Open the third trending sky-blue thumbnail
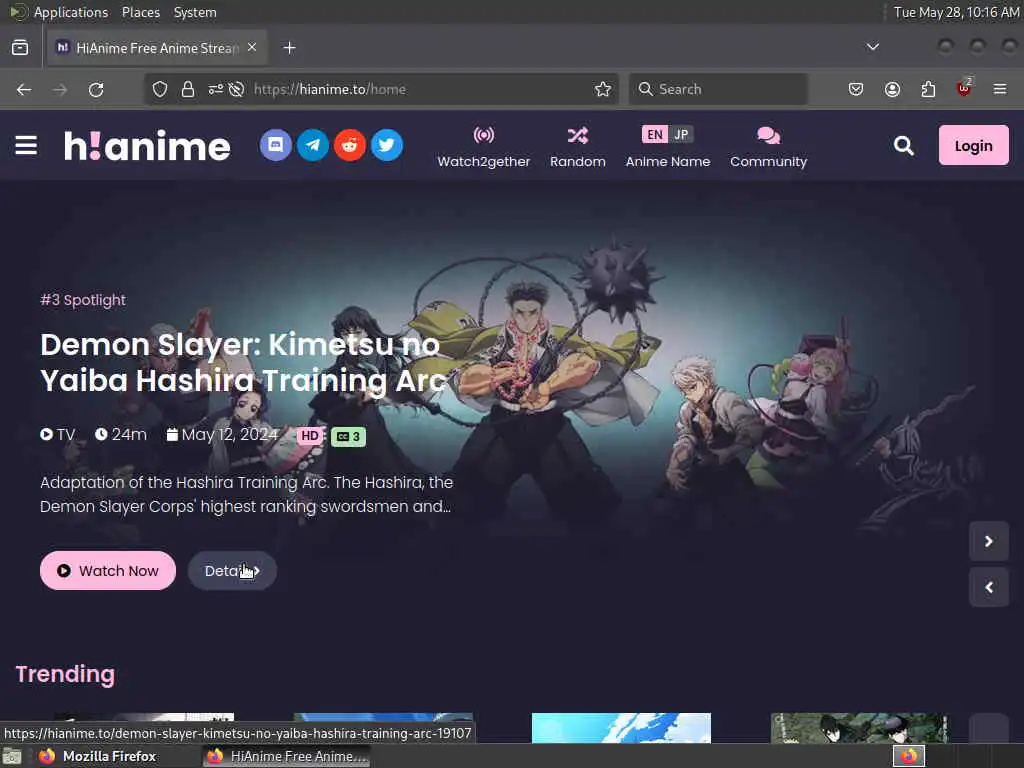The image size is (1024, 768). (621, 728)
